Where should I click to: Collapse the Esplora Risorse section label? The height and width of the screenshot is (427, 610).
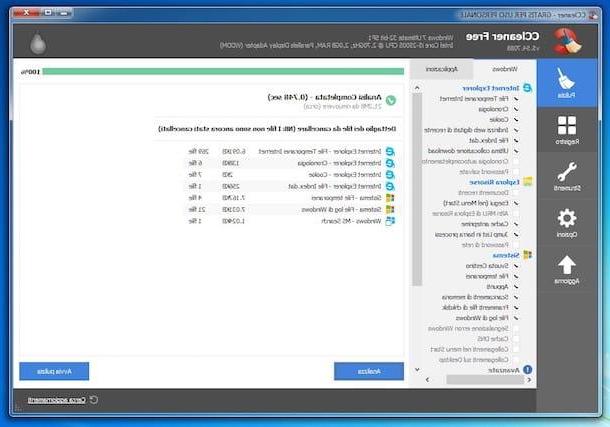click(x=494, y=182)
